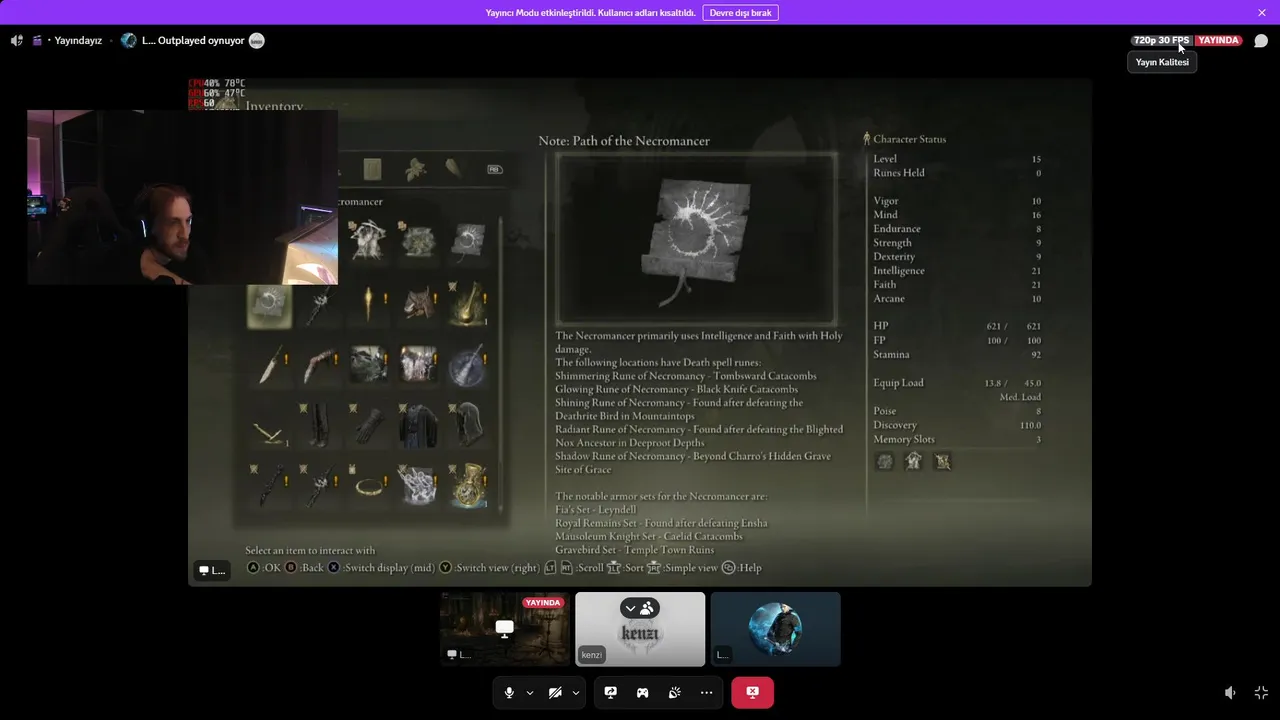Click the red YAYINDA live badge top-right
The height and width of the screenshot is (720, 1280).
(x=1219, y=41)
